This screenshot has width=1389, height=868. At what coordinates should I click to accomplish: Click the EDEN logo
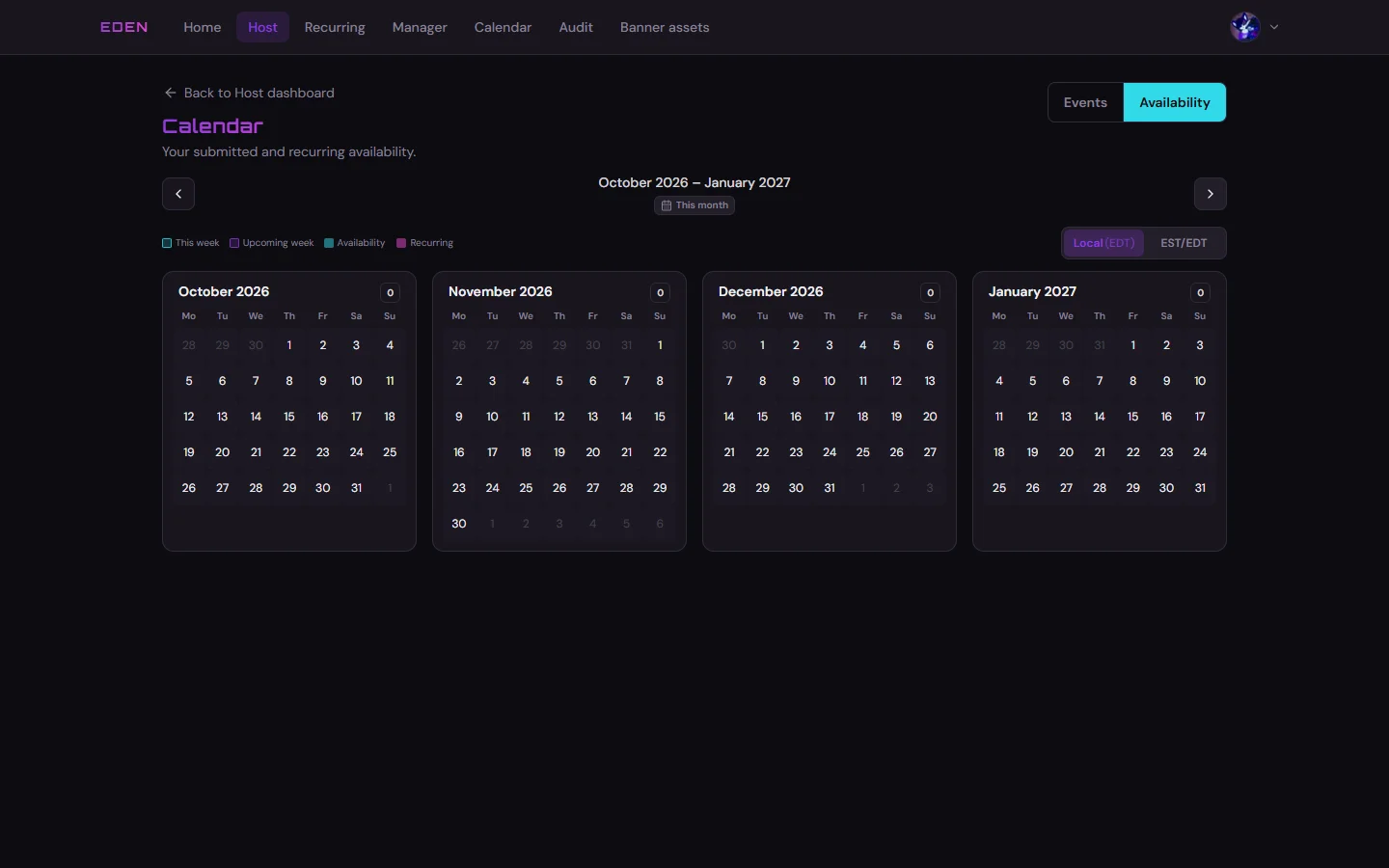[124, 27]
